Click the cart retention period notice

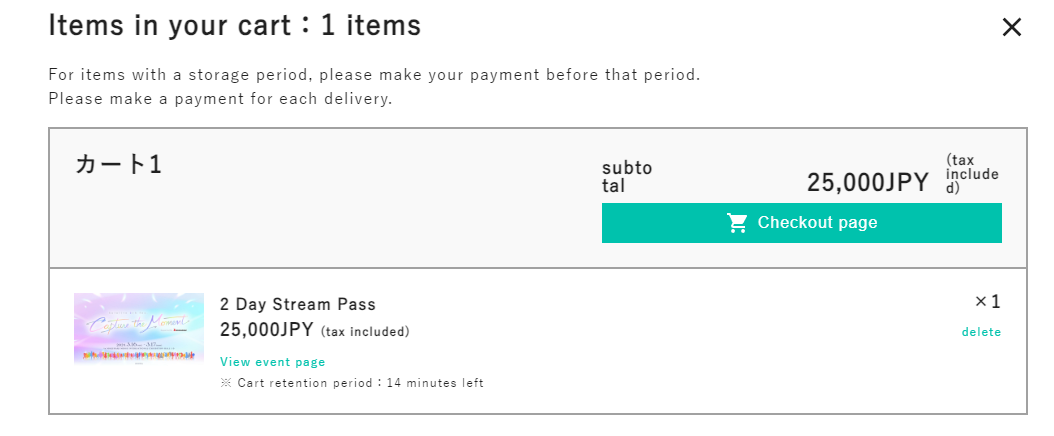click(x=352, y=383)
